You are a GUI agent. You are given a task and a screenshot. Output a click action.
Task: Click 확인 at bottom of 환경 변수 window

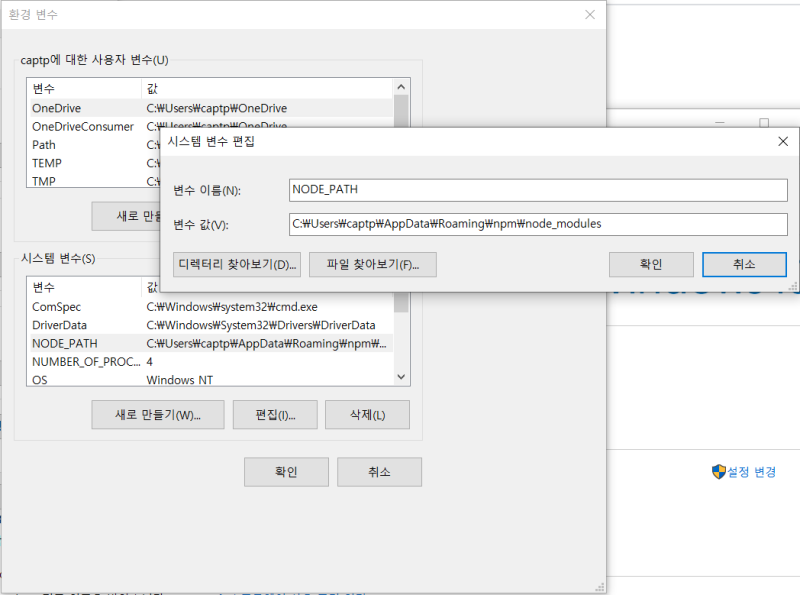click(286, 472)
